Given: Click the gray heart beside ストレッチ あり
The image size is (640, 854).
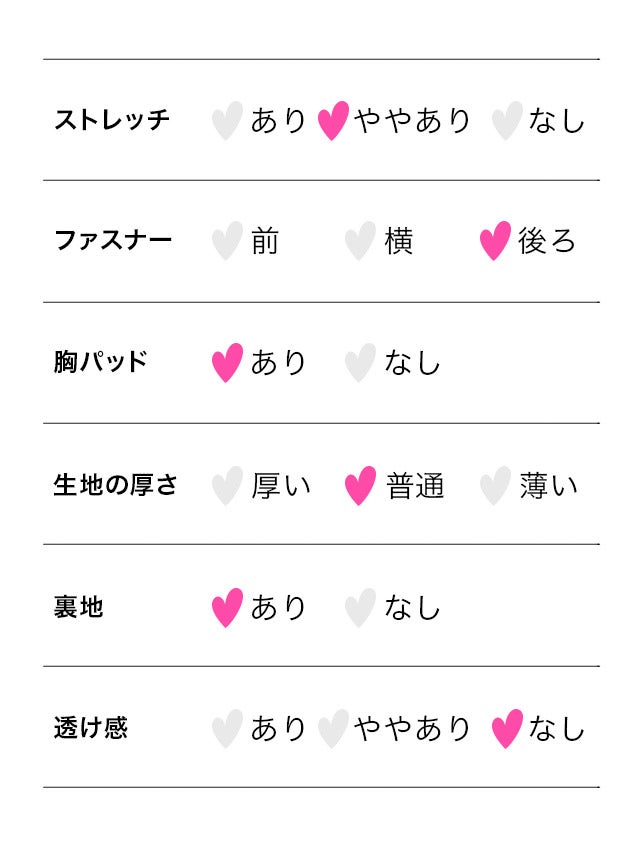Looking at the screenshot, I should click(x=227, y=121).
